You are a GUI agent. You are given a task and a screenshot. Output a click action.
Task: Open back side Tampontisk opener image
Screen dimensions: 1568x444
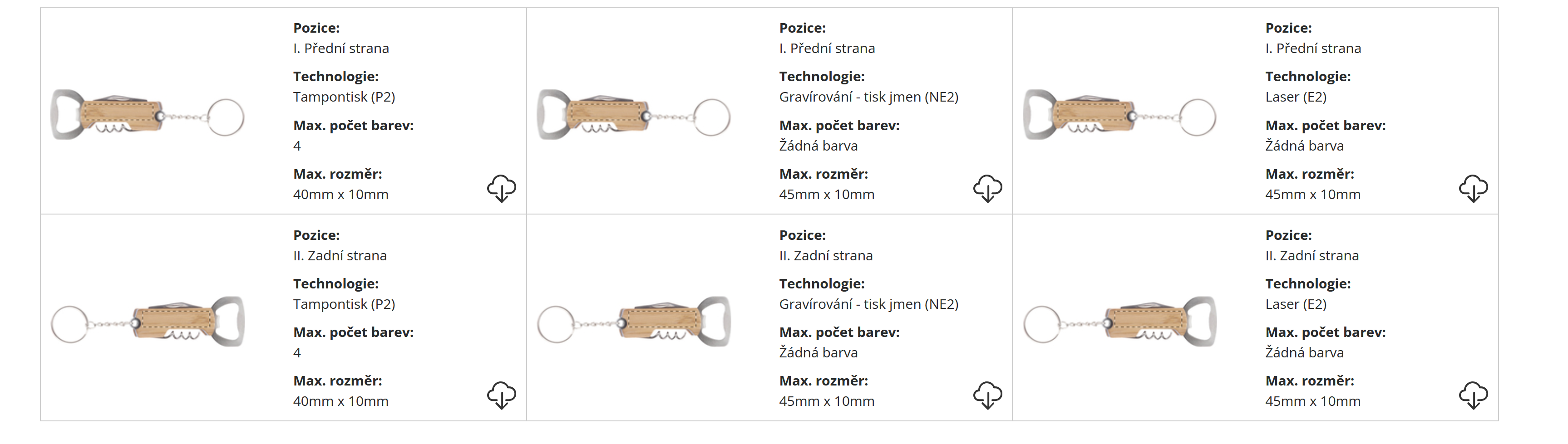tap(147, 322)
